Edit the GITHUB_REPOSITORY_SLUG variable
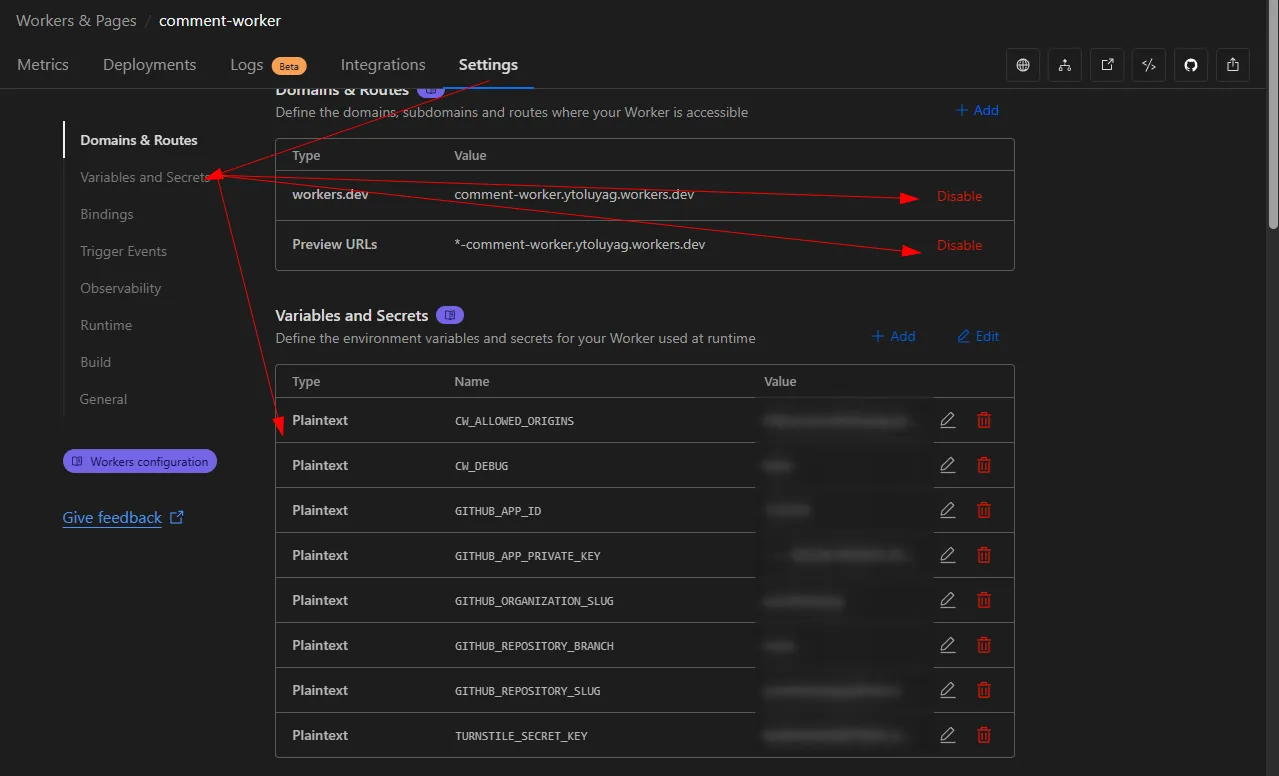Viewport: 1279px width, 776px height. click(948, 690)
